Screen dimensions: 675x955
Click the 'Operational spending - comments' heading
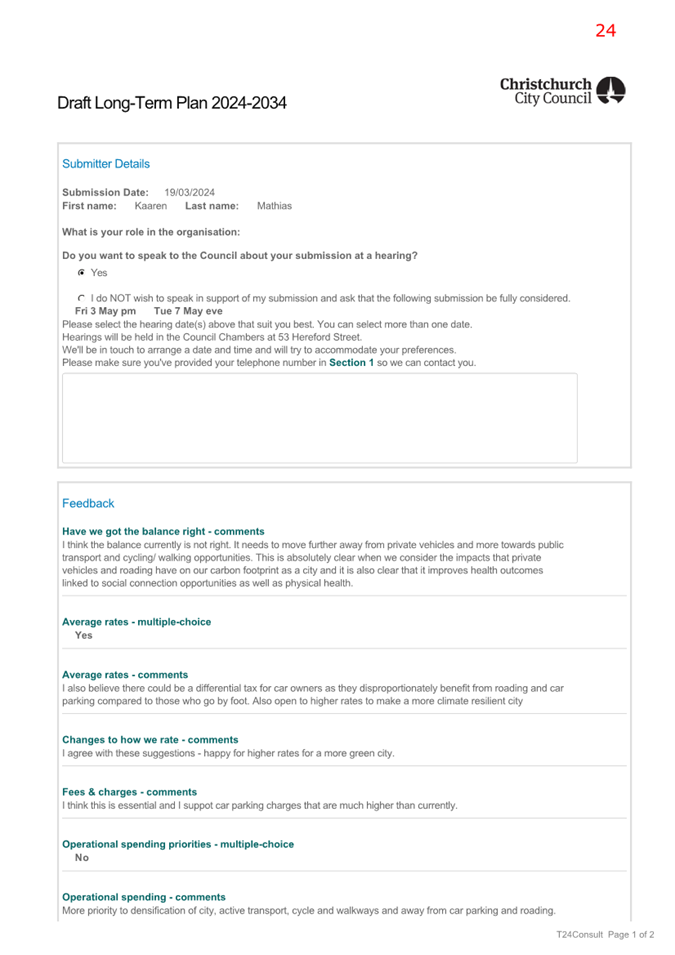[x=143, y=897]
